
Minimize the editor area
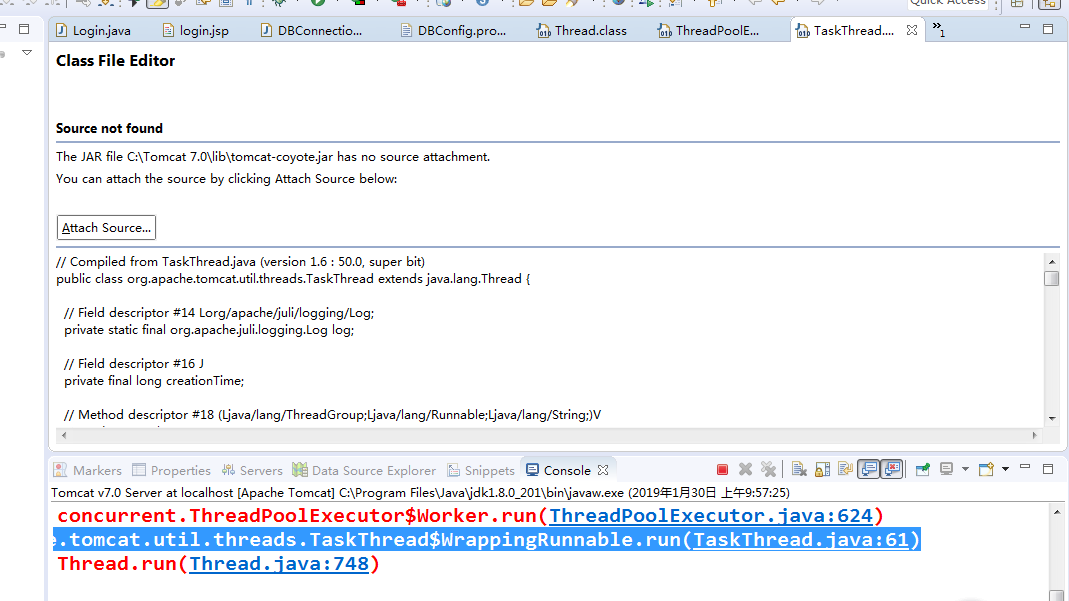pos(1025,27)
